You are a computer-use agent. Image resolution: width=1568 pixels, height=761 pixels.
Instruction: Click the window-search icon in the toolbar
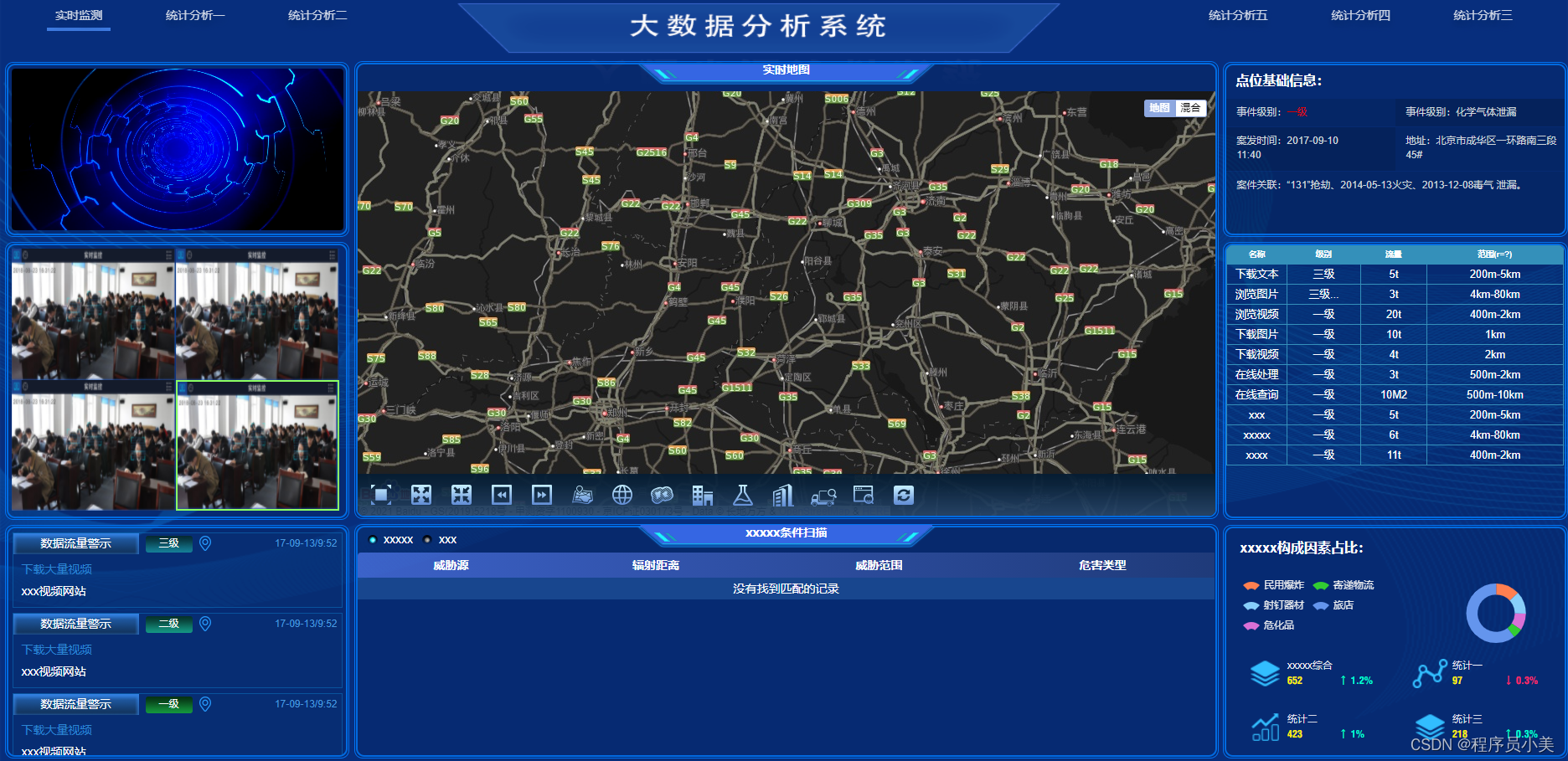tap(864, 495)
